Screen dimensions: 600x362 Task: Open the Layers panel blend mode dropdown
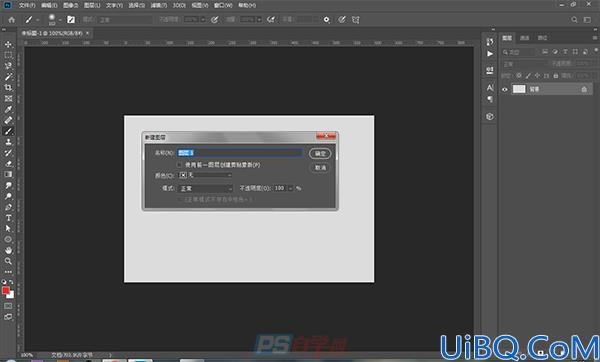[x=525, y=64]
